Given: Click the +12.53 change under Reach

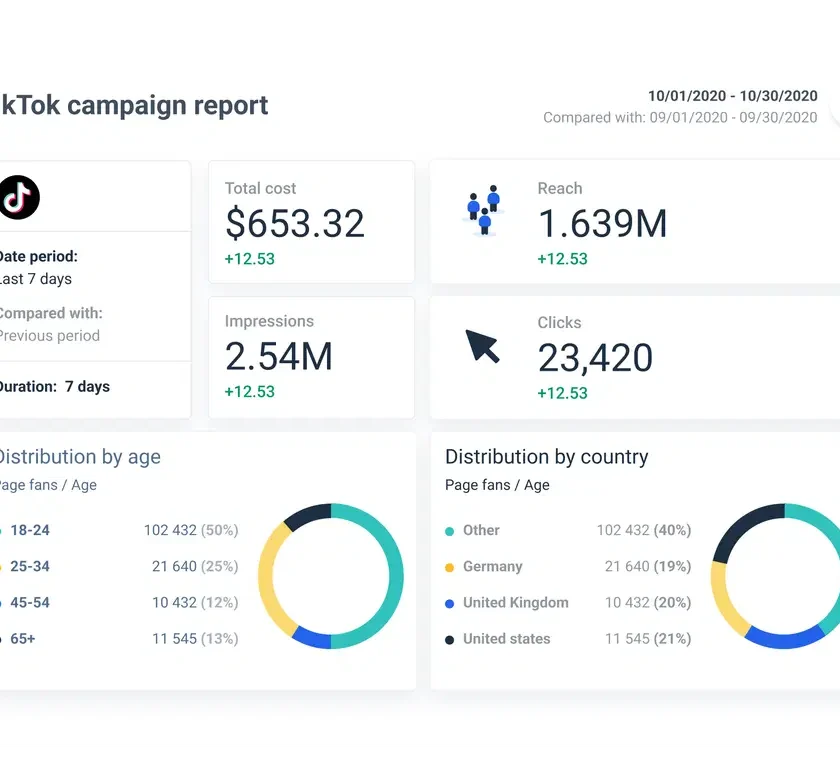Looking at the screenshot, I should pyautogui.click(x=562, y=259).
